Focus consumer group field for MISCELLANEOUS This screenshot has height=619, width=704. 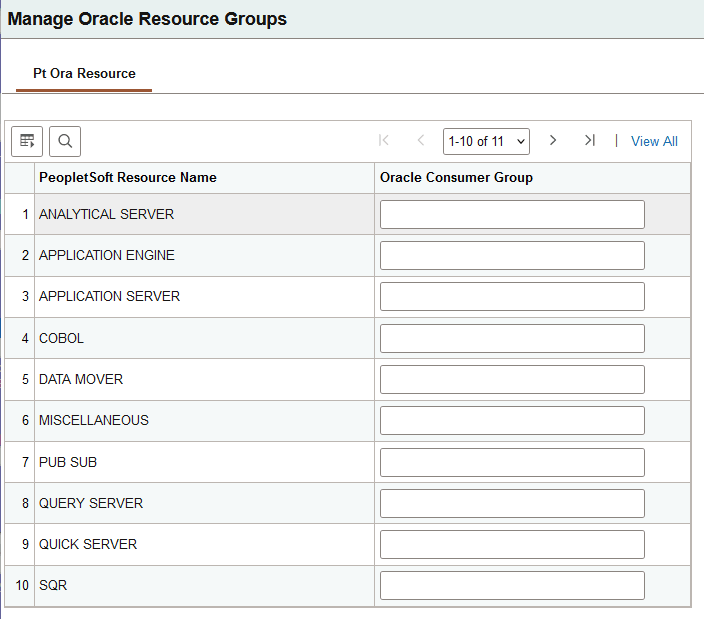coord(512,420)
